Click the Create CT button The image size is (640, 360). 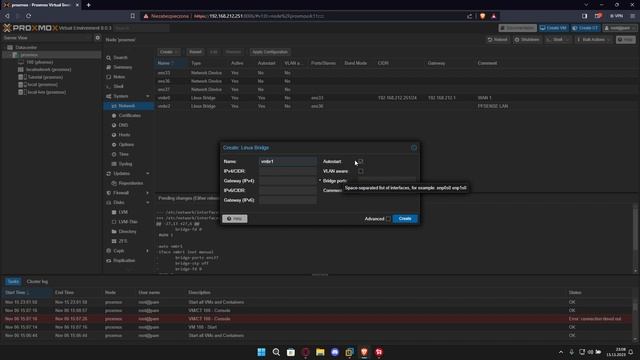click(585, 28)
